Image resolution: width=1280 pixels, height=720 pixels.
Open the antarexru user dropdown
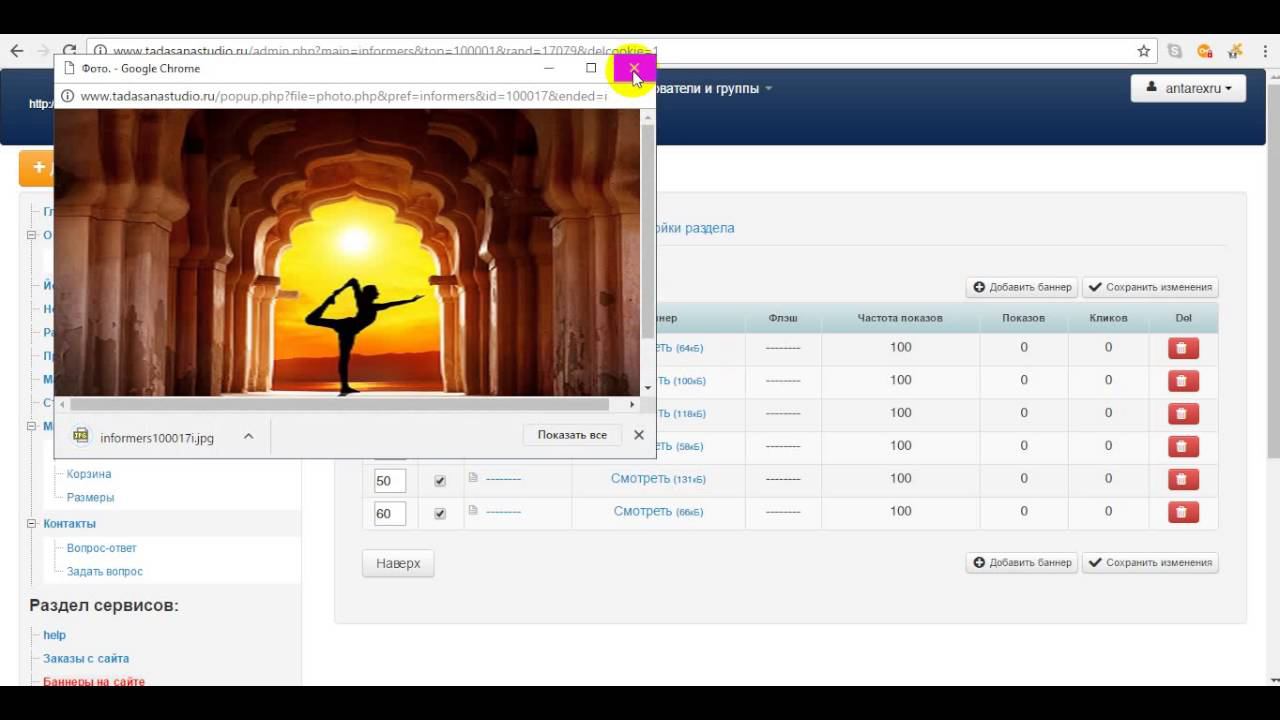(x=1188, y=88)
